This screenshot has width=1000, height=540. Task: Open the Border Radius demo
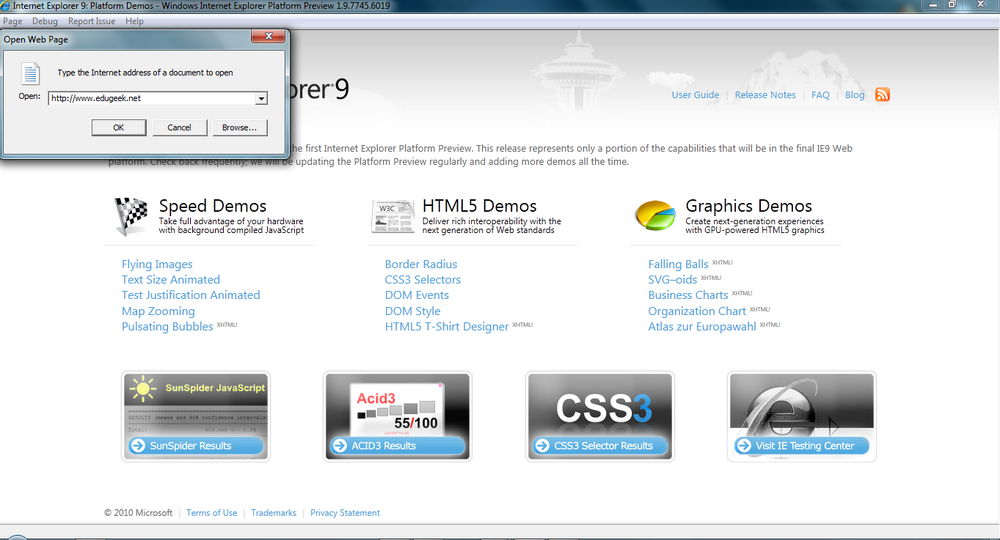(421, 264)
